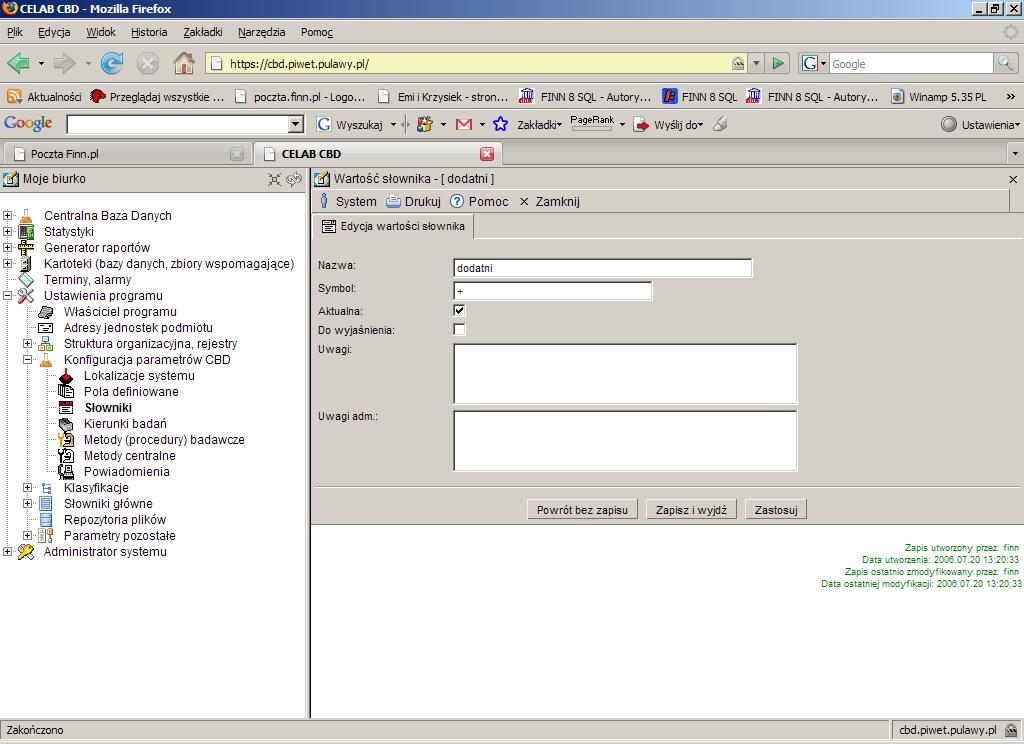Image resolution: width=1024 pixels, height=744 pixels.
Task: Open the address bar history dropdown
Action: click(756, 63)
